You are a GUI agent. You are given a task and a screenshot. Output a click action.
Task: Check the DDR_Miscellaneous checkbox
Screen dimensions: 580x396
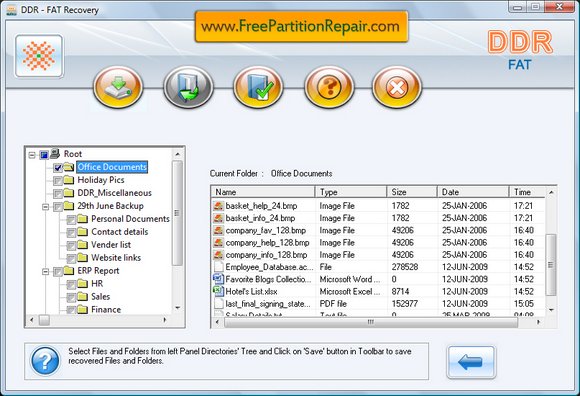(58, 194)
